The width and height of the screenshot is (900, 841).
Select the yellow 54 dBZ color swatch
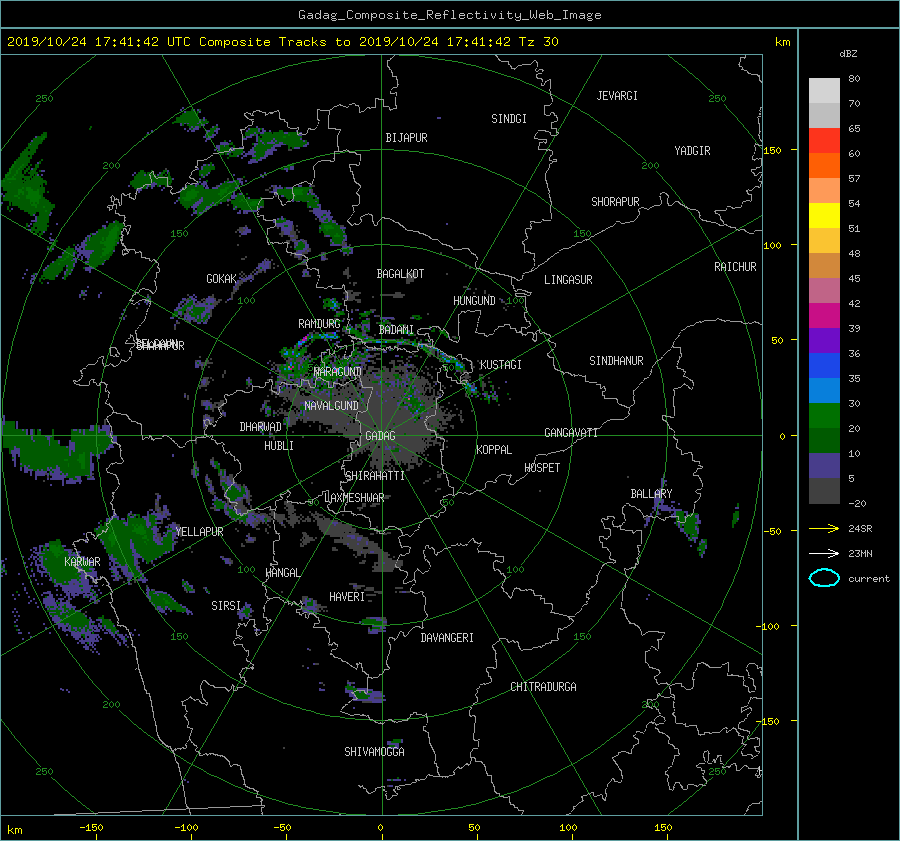tap(824, 215)
